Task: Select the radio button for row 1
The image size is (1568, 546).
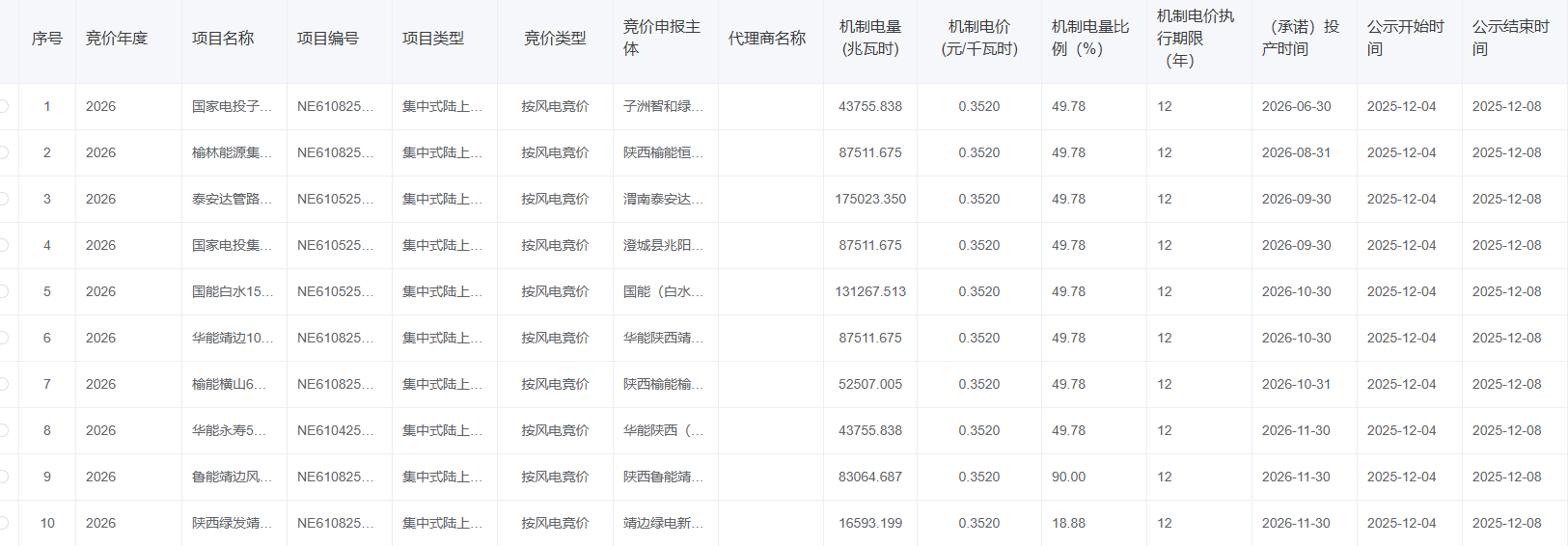Action: point(4,106)
